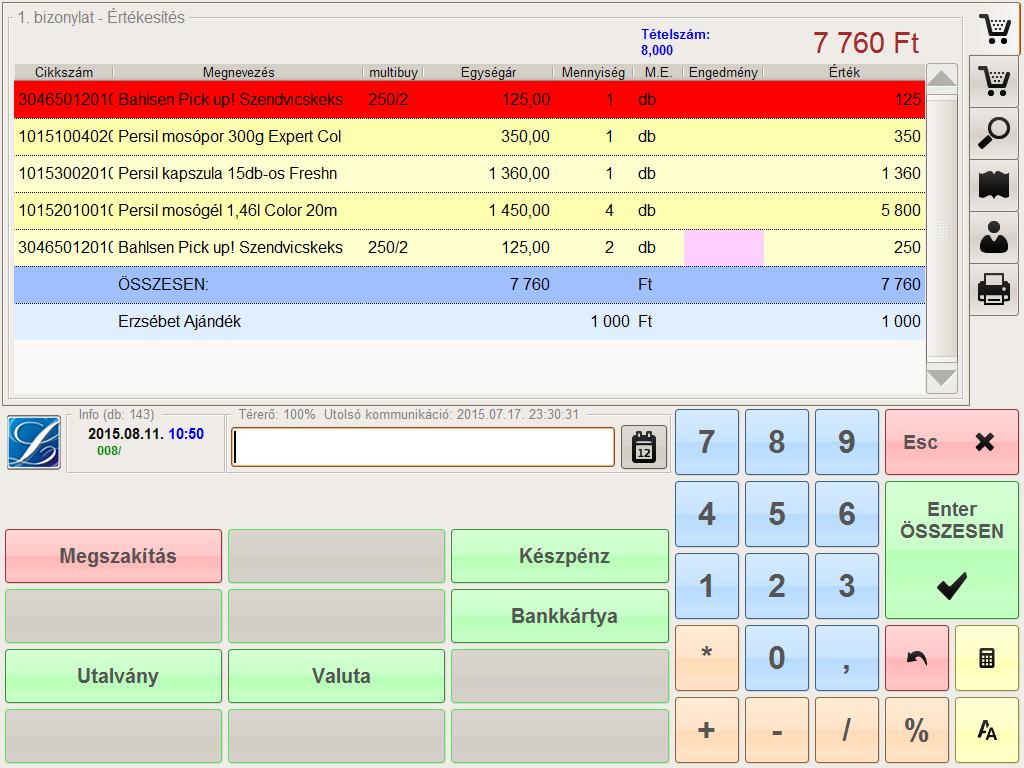Open the second shopping cart tab
This screenshot has height=768, width=1024.
click(x=995, y=82)
